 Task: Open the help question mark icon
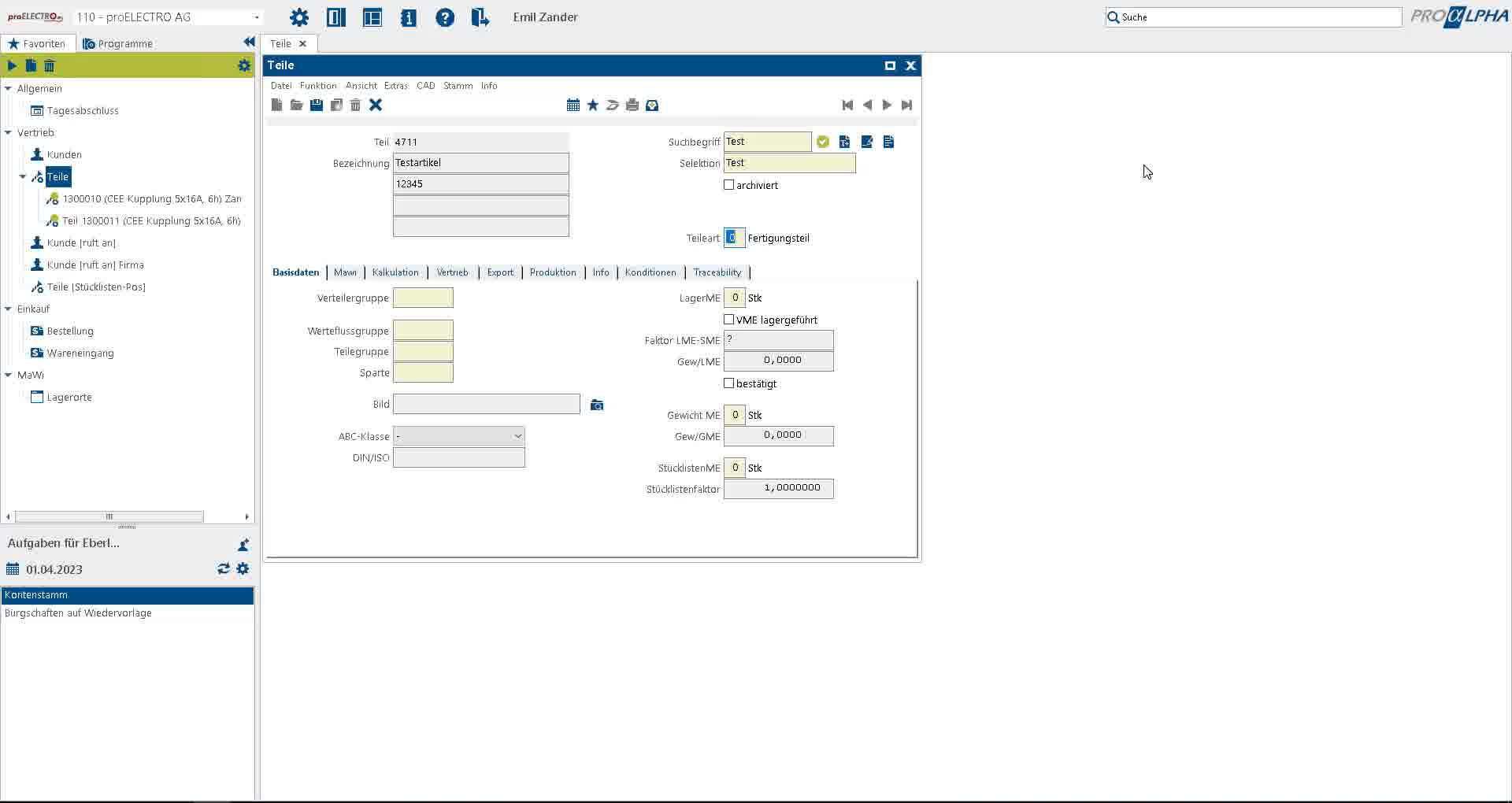click(445, 17)
